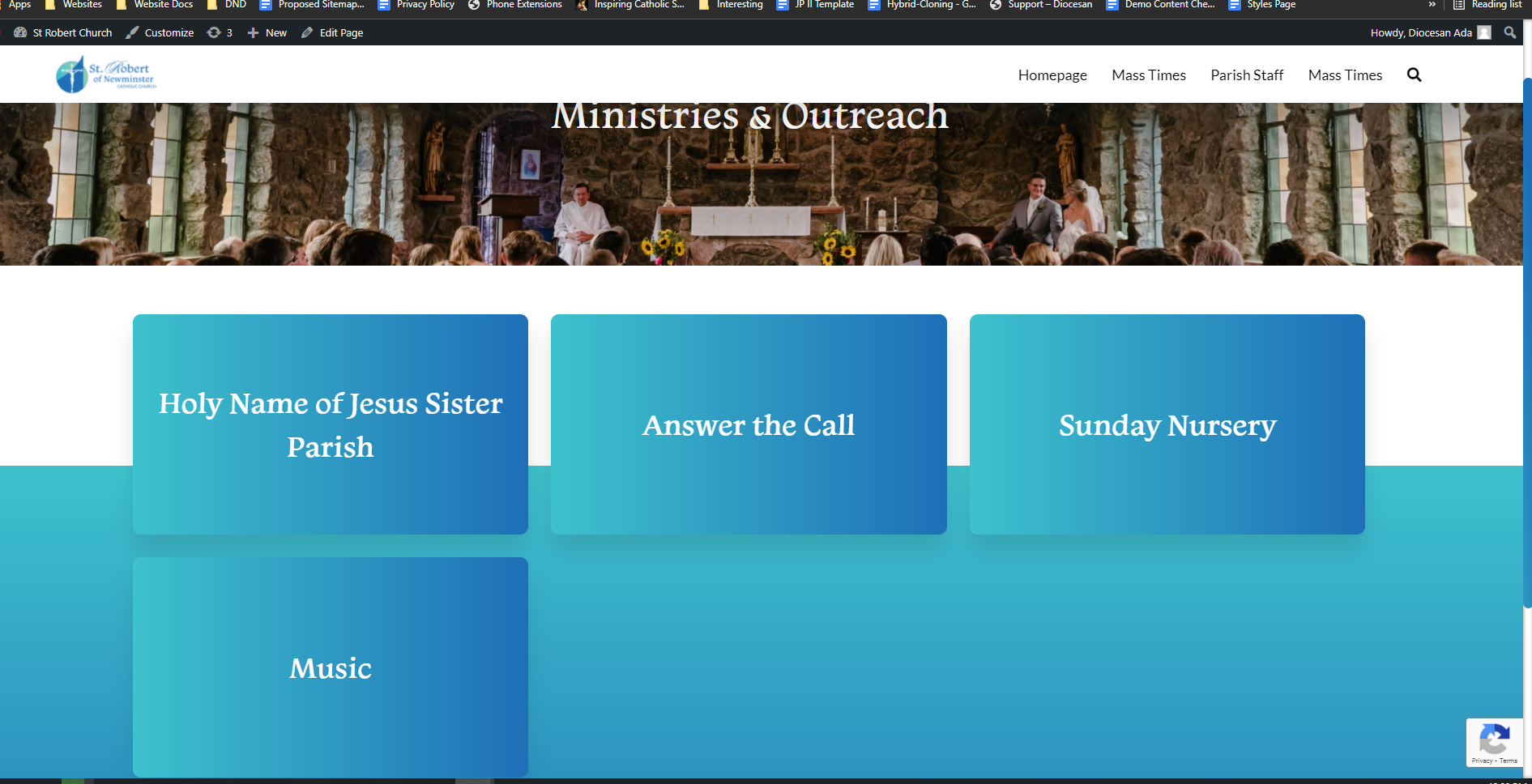Go to Homepage in the navigation
Image resolution: width=1532 pixels, height=784 pixels.
point(1052,75)
